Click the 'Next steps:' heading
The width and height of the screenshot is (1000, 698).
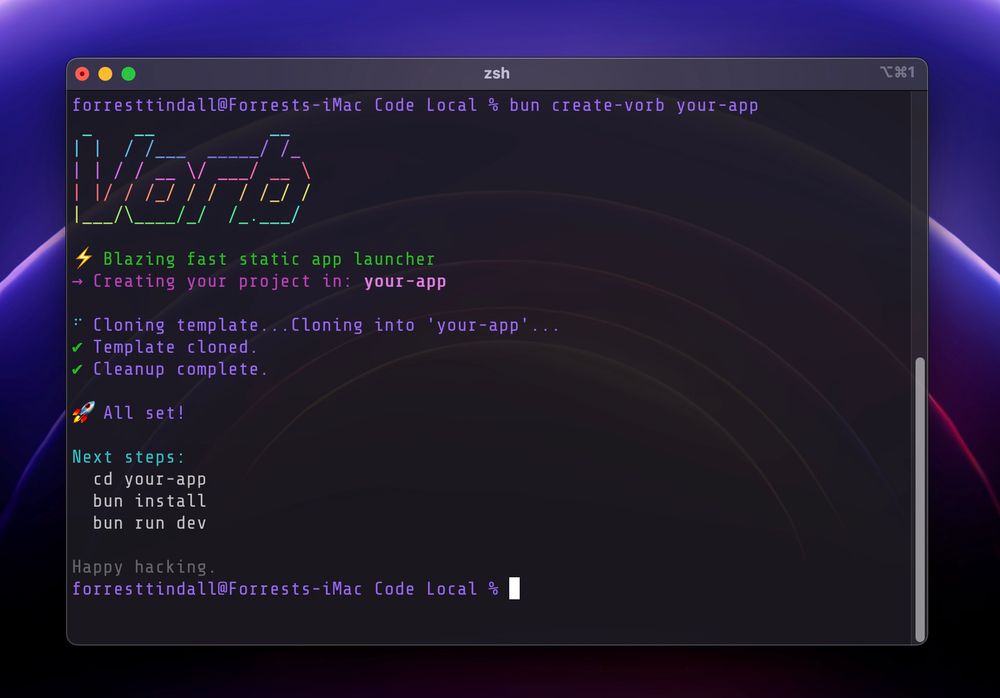coord(128,457)
